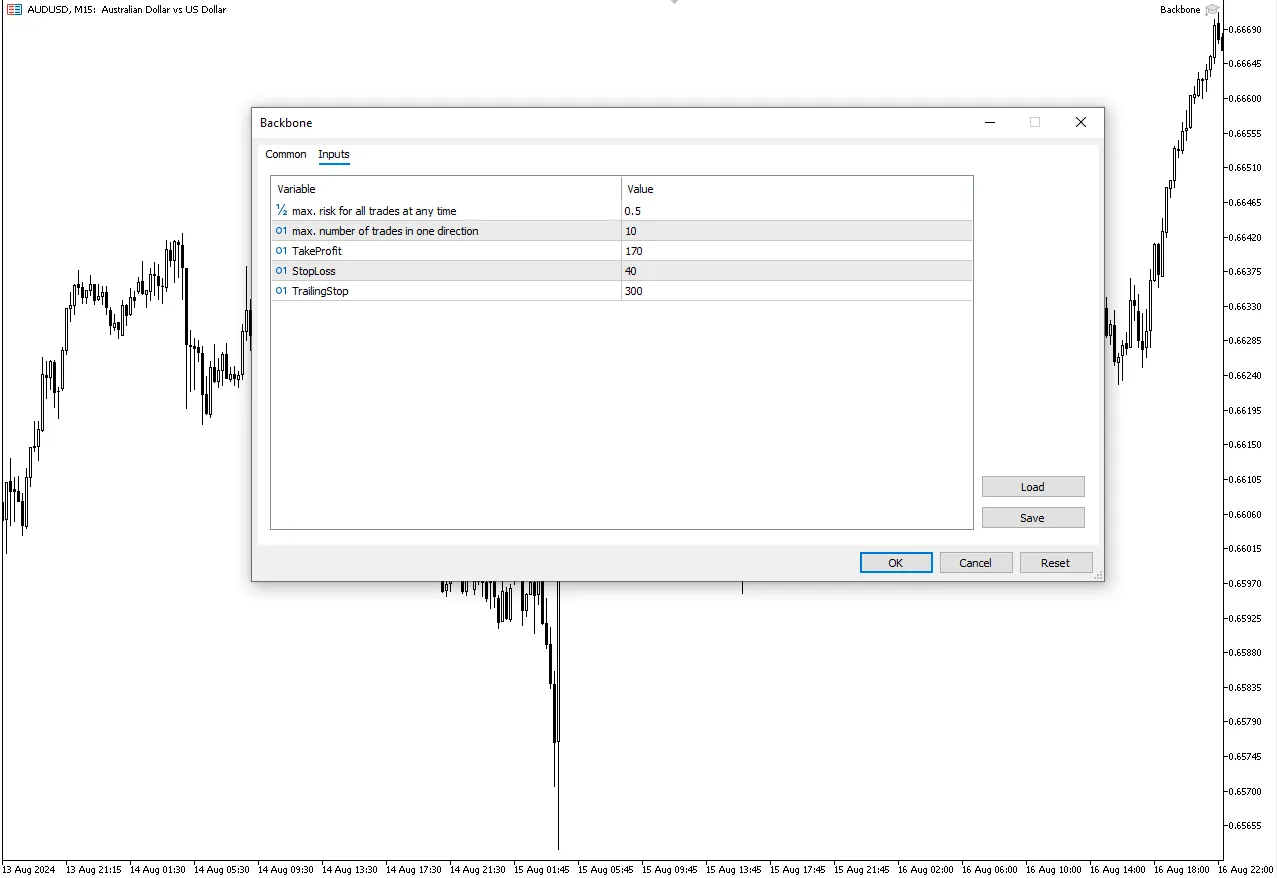This screenshot has width=1277, height=878.
Task: Click the integer icon beside StopLoss
Action: click(281, 271)
